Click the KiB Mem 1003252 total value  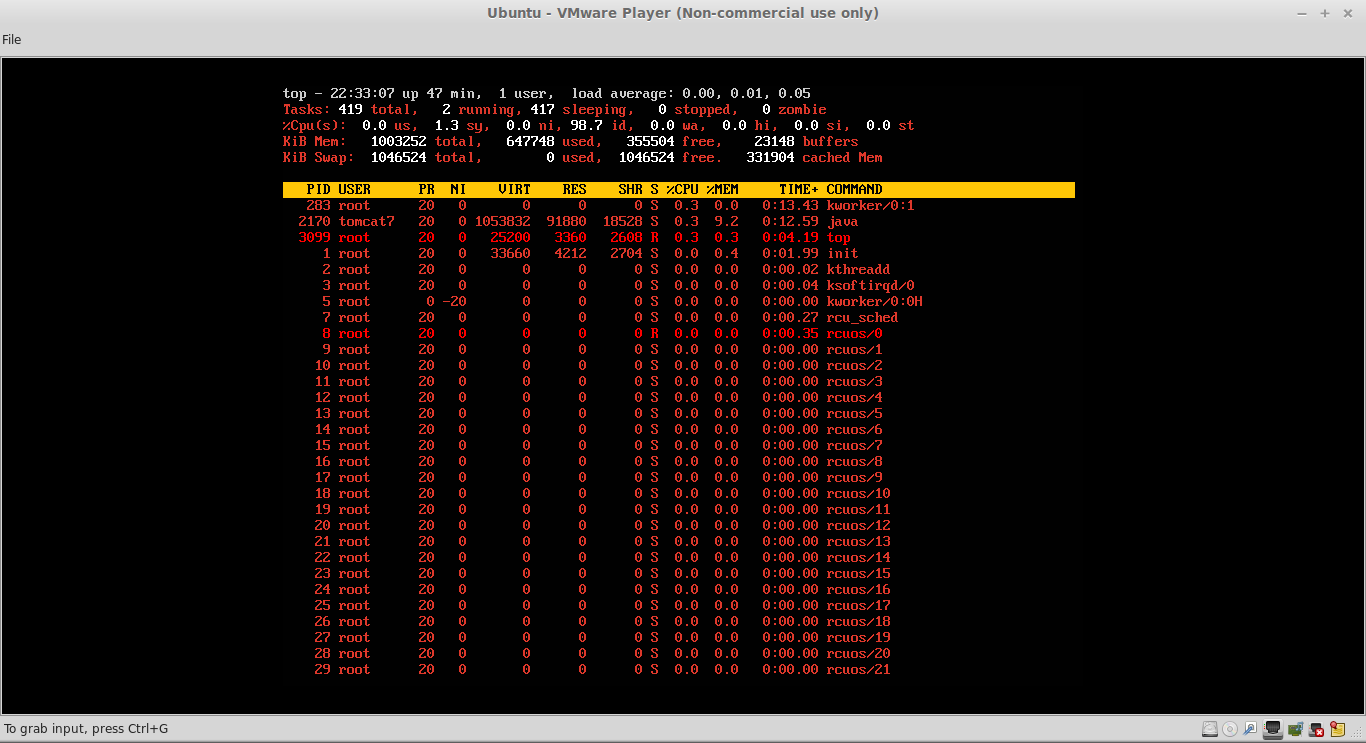coord(398,141)
